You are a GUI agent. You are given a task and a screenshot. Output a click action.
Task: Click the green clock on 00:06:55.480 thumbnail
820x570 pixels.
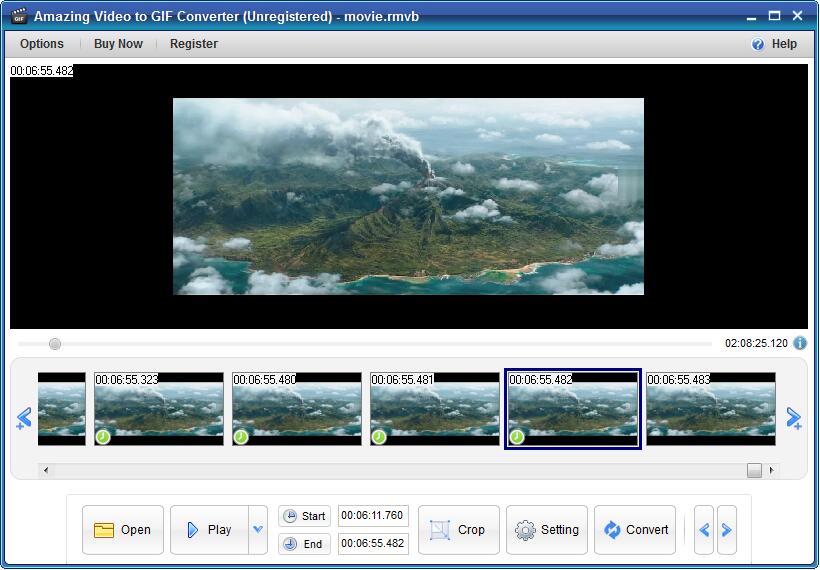click(240, 437)
